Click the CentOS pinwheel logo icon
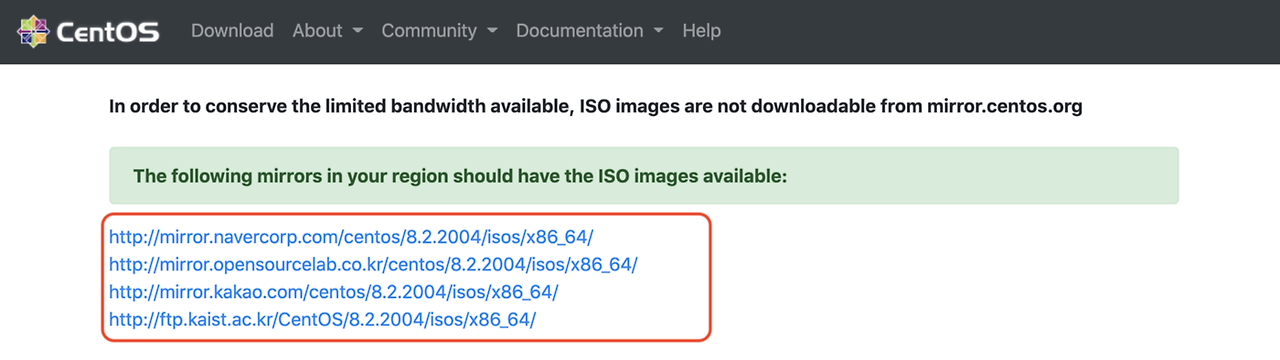Viewport: 1280px width, 360px height. pos(34,31)
